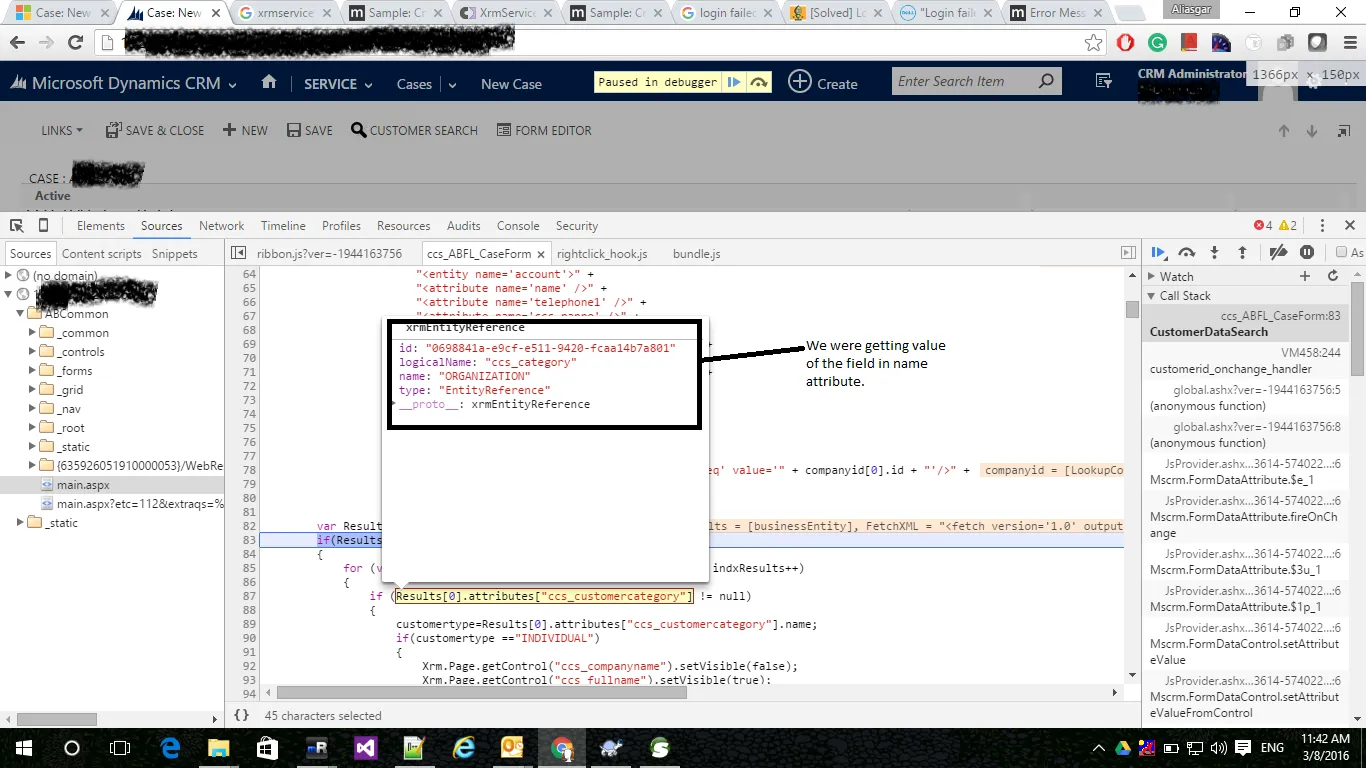Refresh watch expressions
The height and width of the screenshot is (768, 1366).
pyautogui.click(x=1333, y=276)
